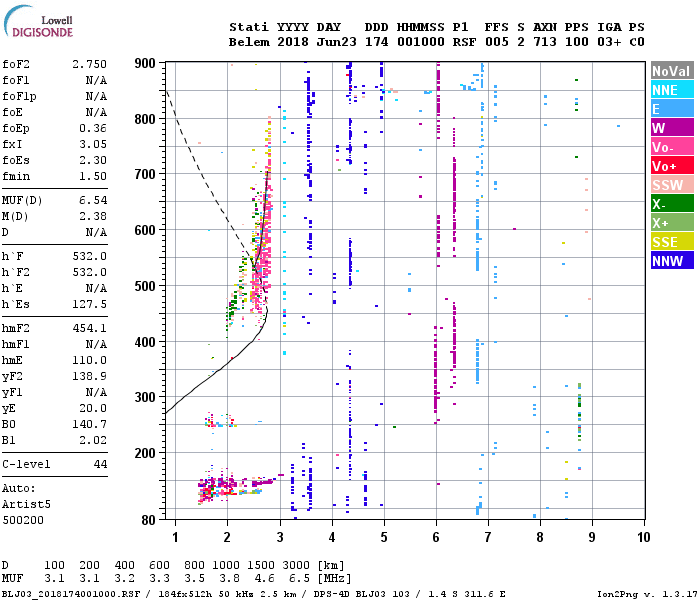
Task: Select the NNW blue legend swatch
Action: (x=672, y=261)
